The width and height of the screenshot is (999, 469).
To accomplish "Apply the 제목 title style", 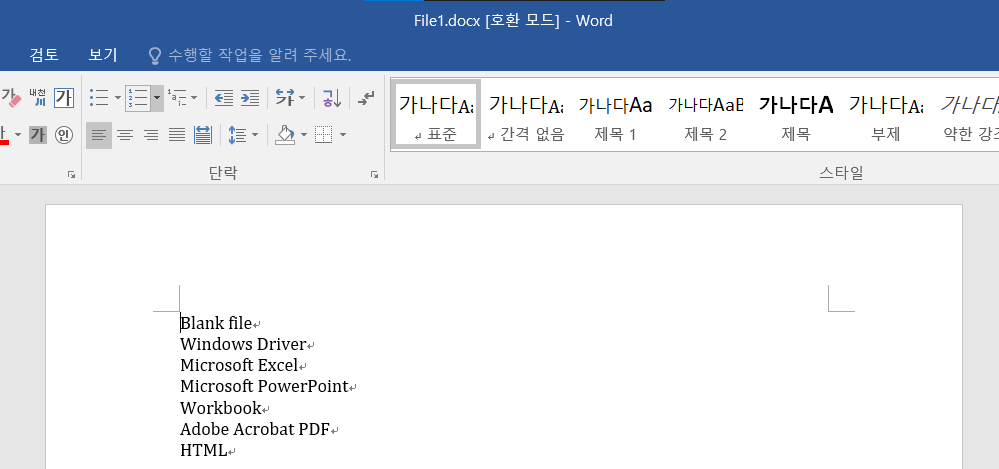I will 796,115.
